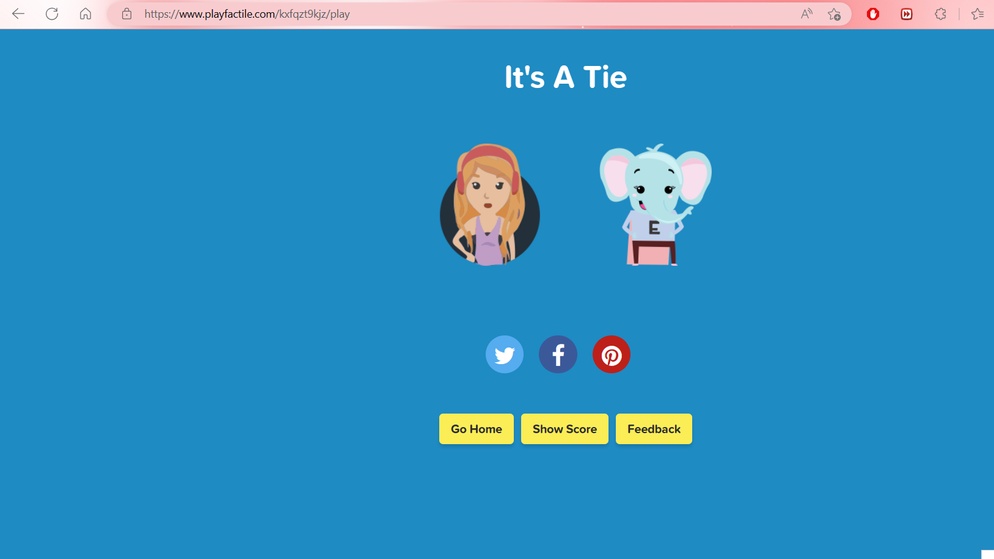The width and height of the screenshot is (994, 559).
Task: Open the red shield blocker extension
Action: click(x=873, y=14)
